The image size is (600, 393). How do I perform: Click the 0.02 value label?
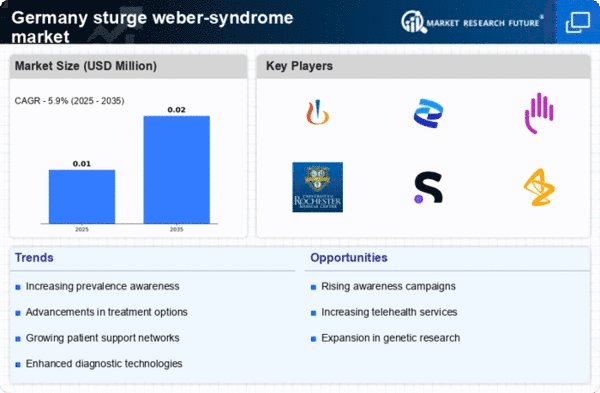point(176,110)
